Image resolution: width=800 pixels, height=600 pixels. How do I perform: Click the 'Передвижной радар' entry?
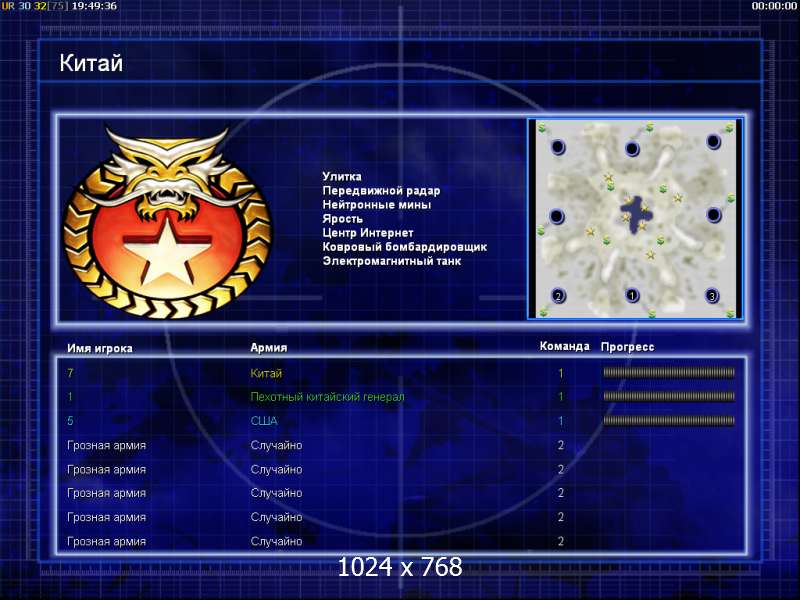[381, 191]
